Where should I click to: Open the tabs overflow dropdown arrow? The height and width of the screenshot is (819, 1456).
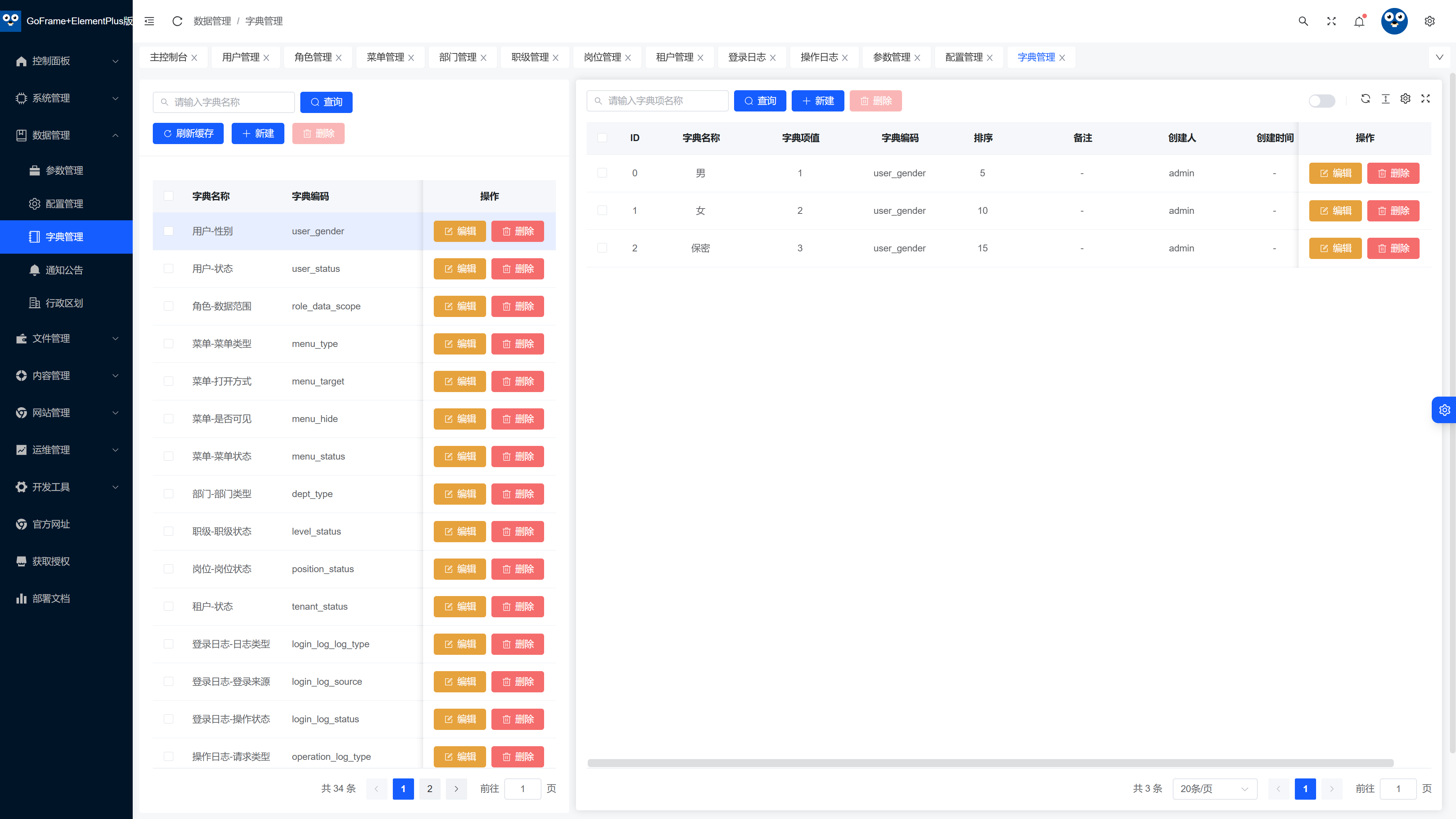pos(1439,57)
